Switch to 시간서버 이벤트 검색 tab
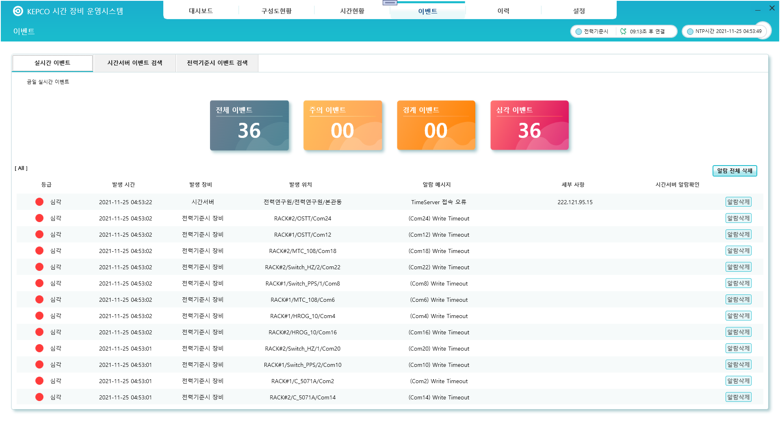The height and width of the screenshot is (423, 780). click(135, 63)
